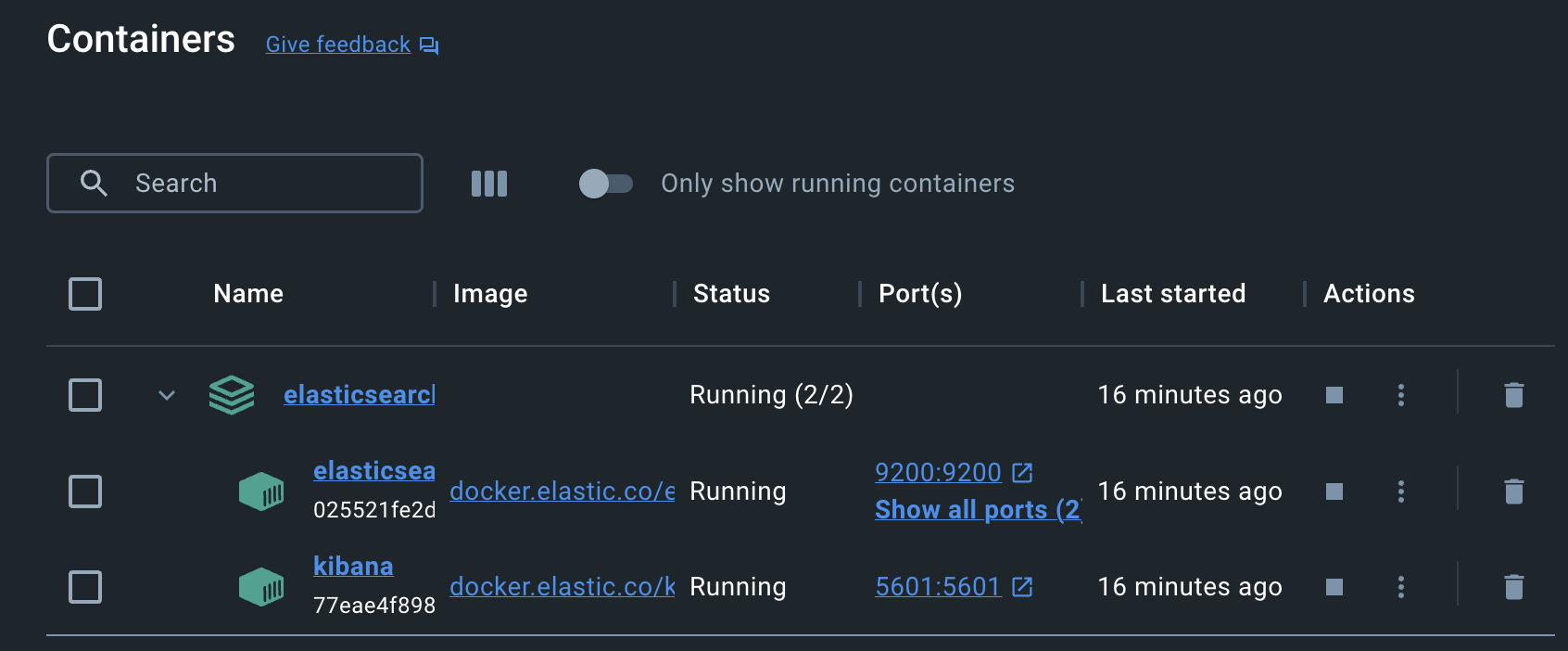Screen dimensions: 1568x651
Task: Open more actions menu for kibana
Action: [x=1401, y=587]
